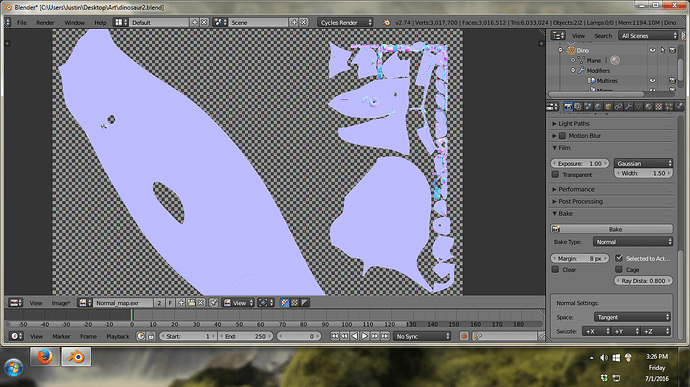
Task: Click the material sphere icon next to Plane
Action: 615,60
